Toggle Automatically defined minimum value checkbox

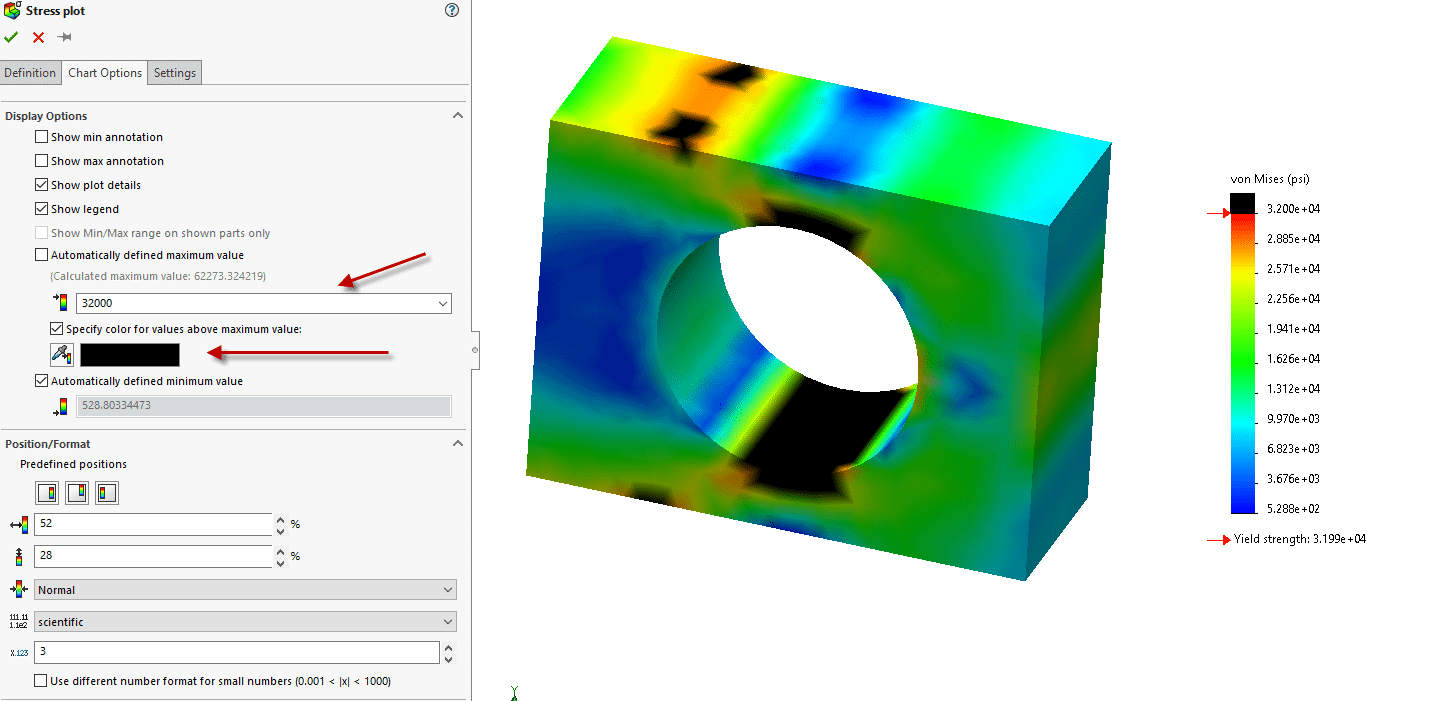pyautogui.click(x=42, y=381)
